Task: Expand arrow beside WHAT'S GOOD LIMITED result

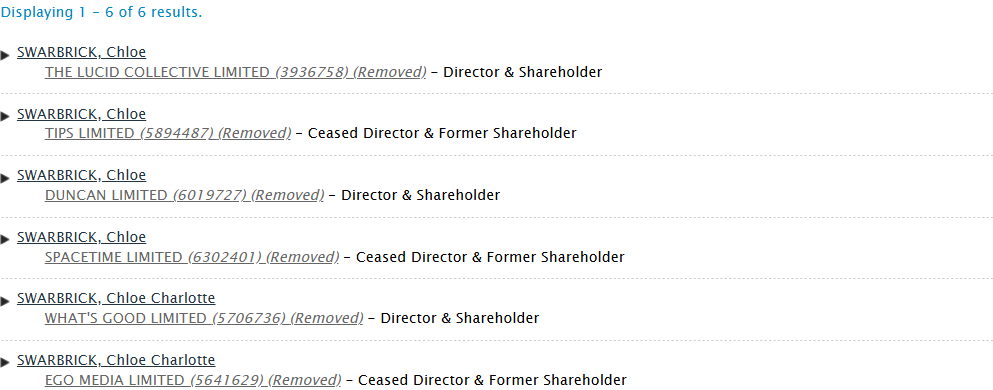Action: pyautogui.click(x=5, y=301)
